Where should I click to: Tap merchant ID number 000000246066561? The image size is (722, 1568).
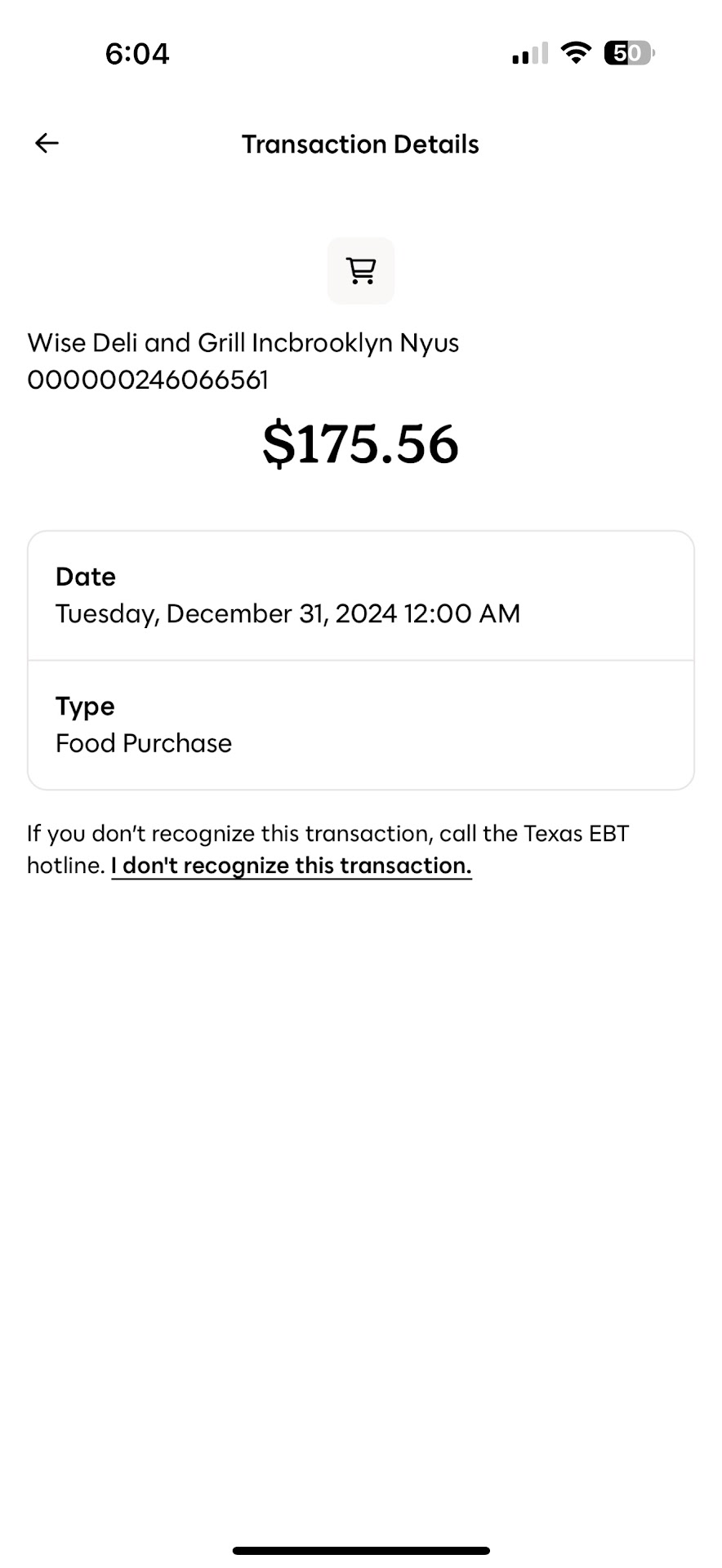(148, 380)
